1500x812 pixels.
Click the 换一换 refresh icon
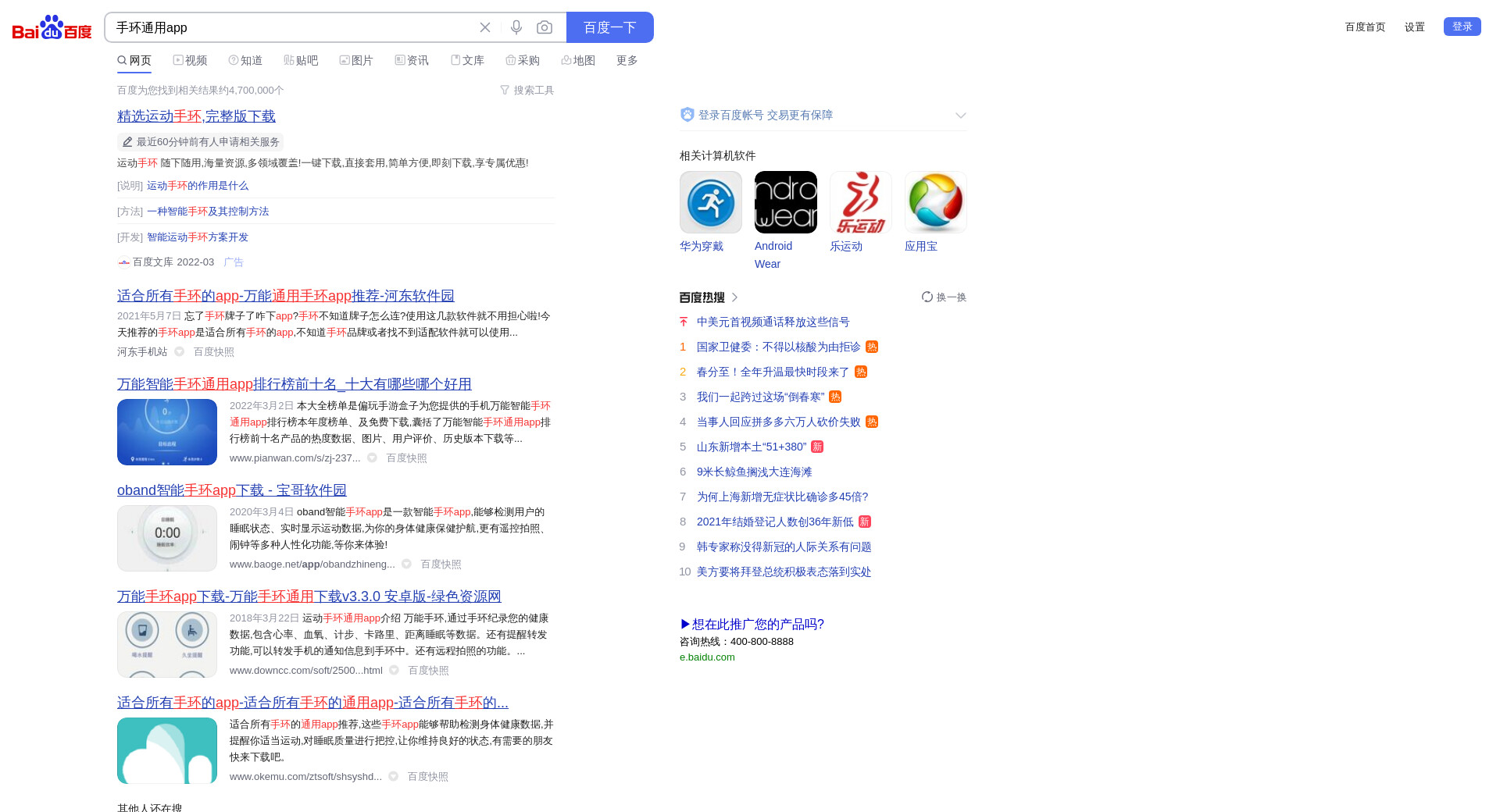point(927,297)
